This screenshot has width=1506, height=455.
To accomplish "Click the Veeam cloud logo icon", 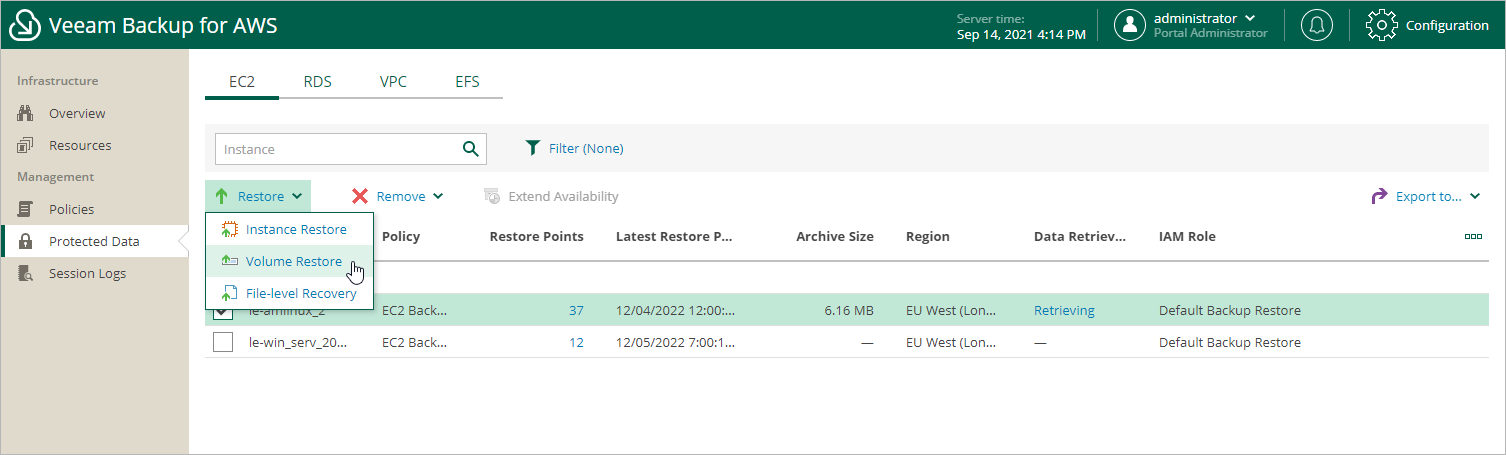I will coord(25,25).
